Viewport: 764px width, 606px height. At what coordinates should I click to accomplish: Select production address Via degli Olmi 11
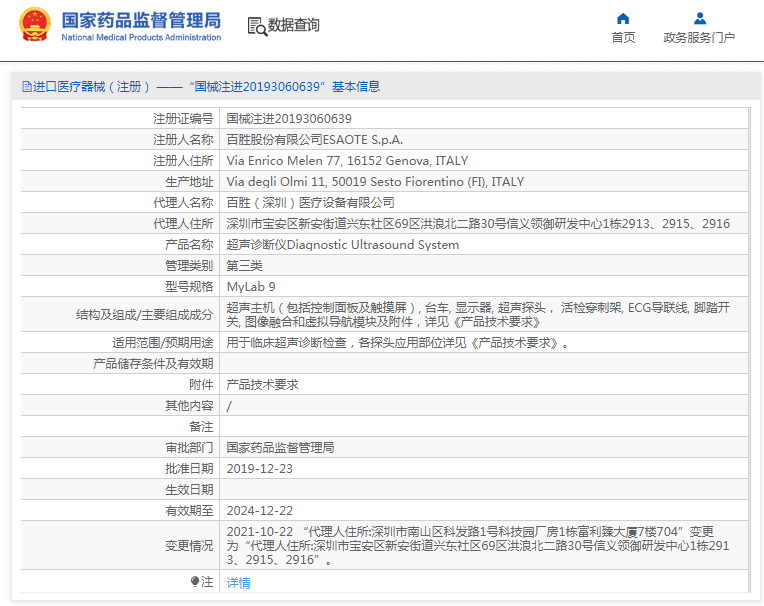coord(375,182)
